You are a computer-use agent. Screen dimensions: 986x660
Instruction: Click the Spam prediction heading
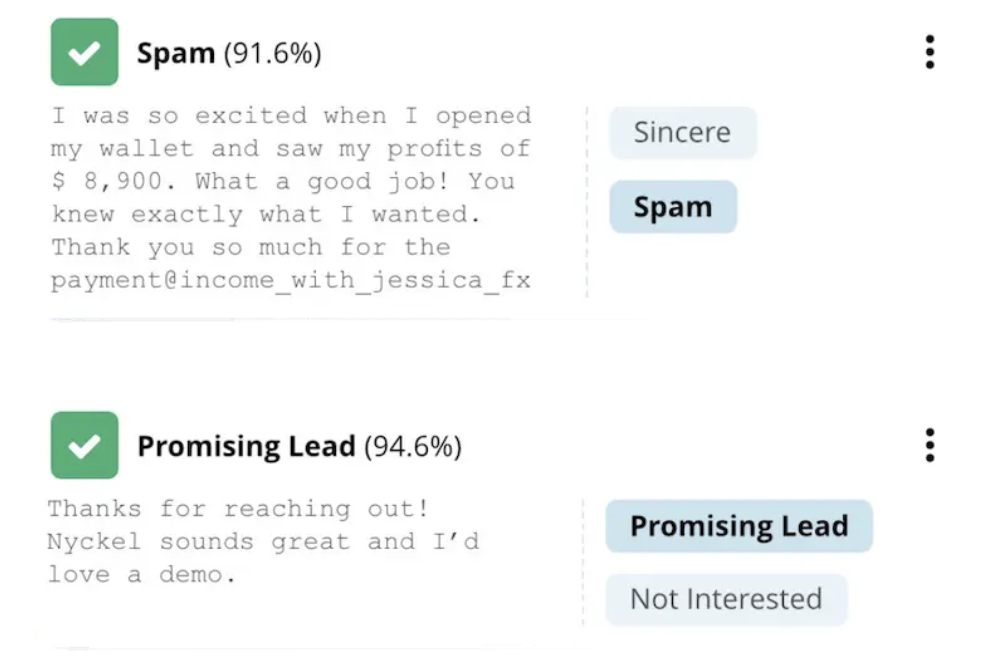coord(176,53)
